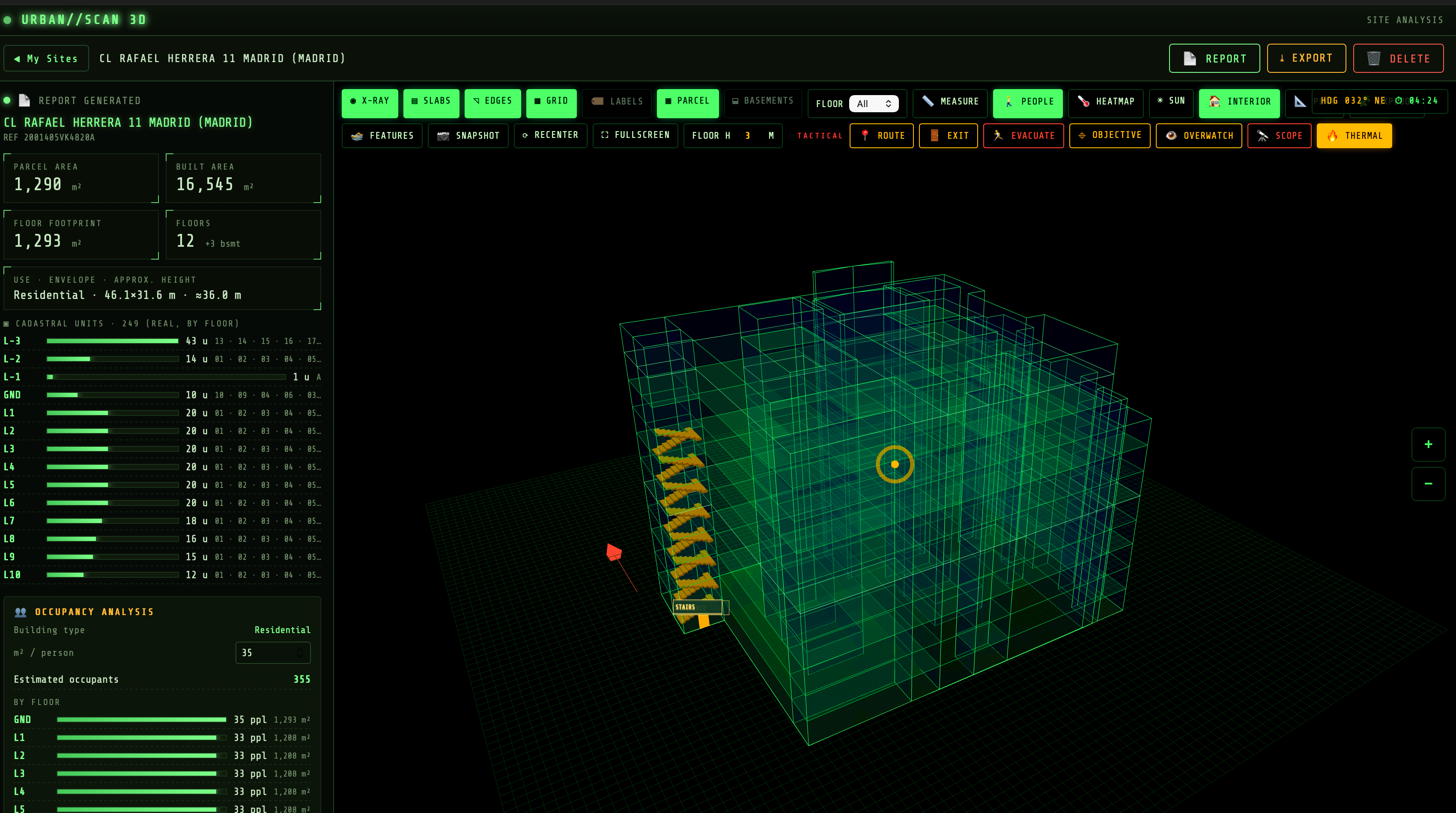
Task: Click the red camera marker near the building
Action: tap(614, 552)
